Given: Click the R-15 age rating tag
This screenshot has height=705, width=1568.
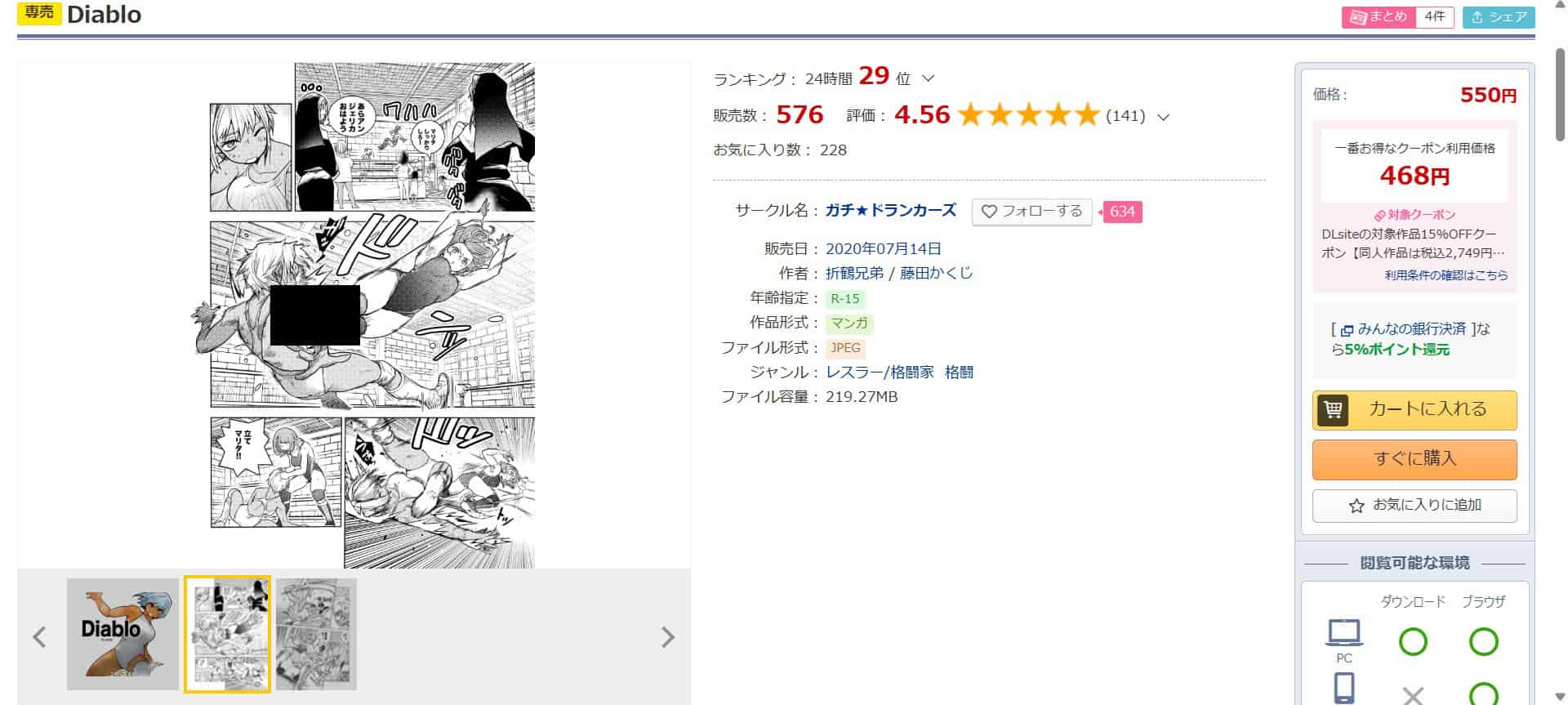Looking at the screenshot, I should point(845,299).
